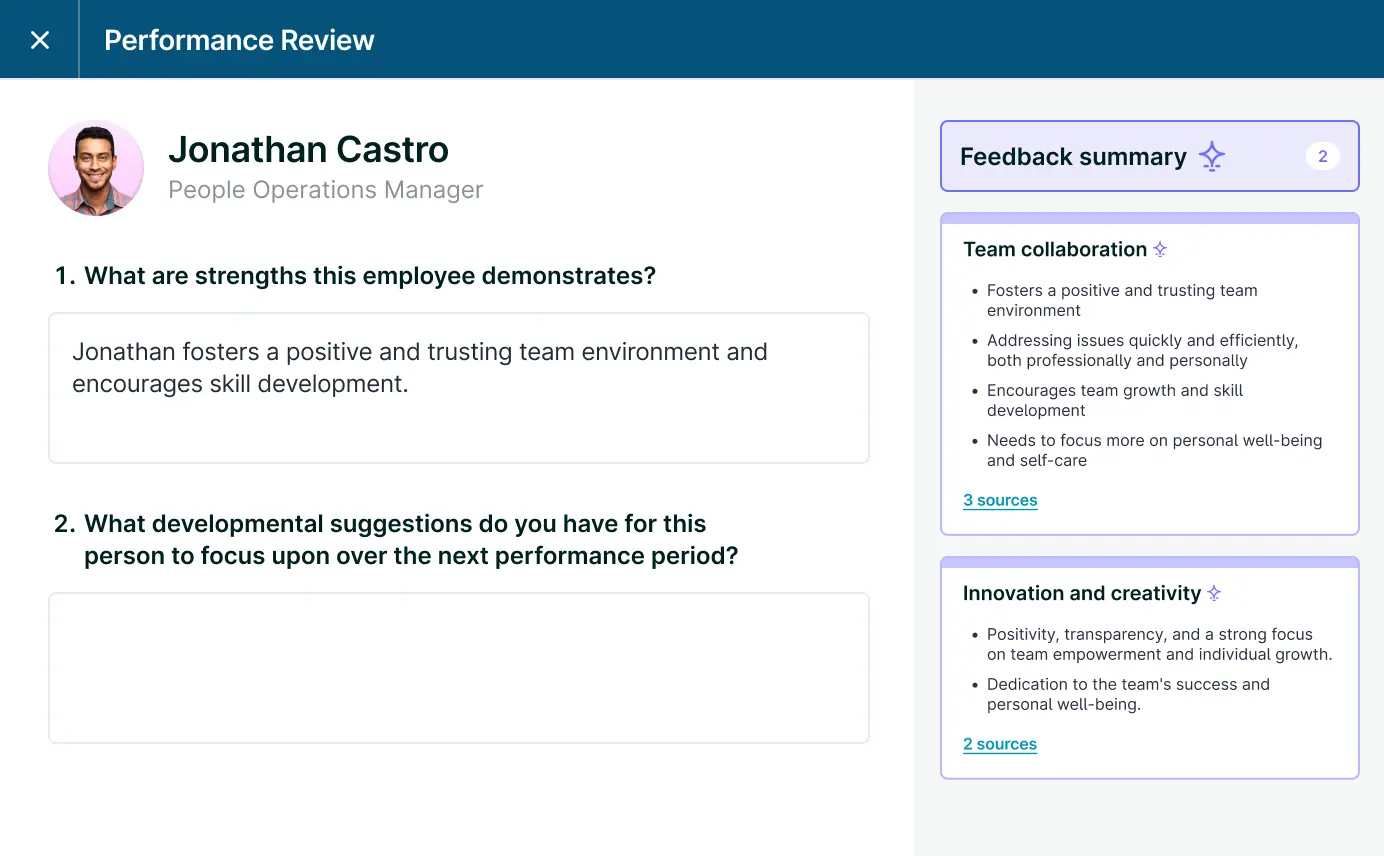Click the 'Encourages team growth' bullet
This screenshot has height=856, width=1384.
tap(1114, 400)
